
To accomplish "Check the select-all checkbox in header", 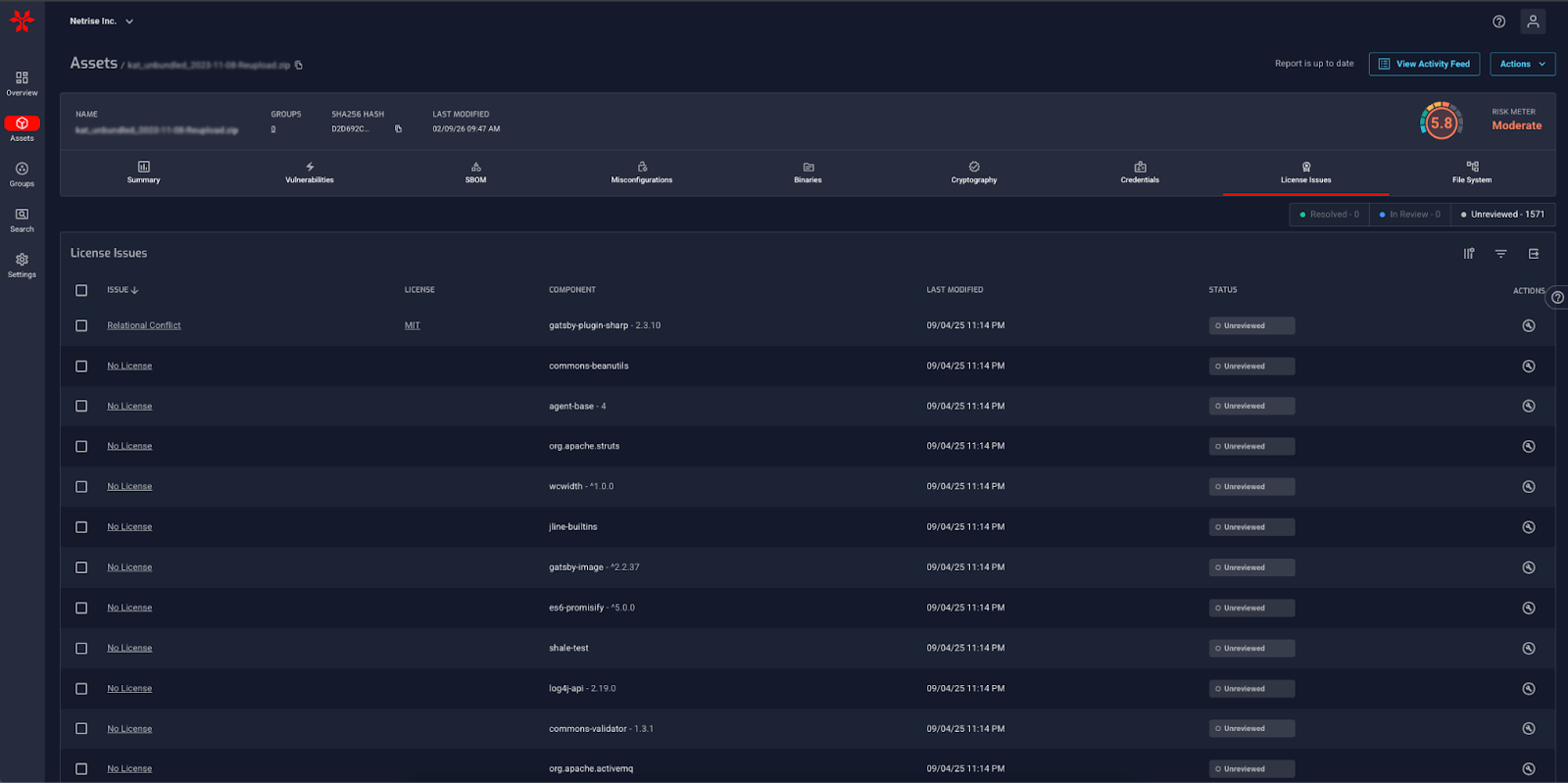I will pos(81,290).
